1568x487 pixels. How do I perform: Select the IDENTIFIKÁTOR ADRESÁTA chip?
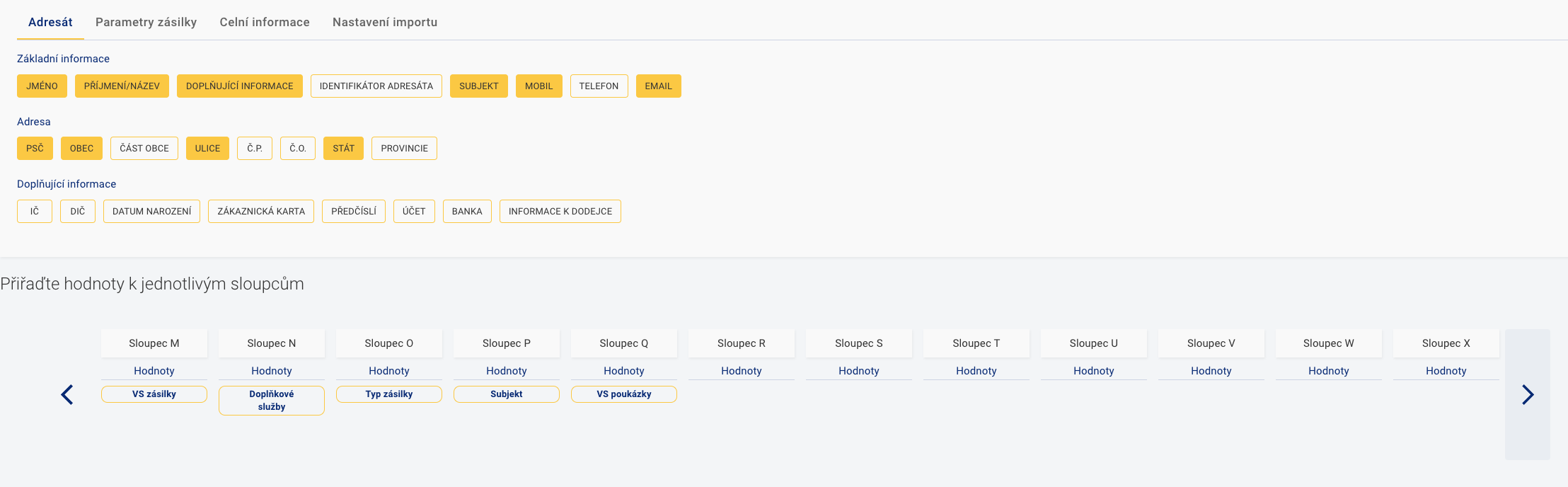point(376,86)
